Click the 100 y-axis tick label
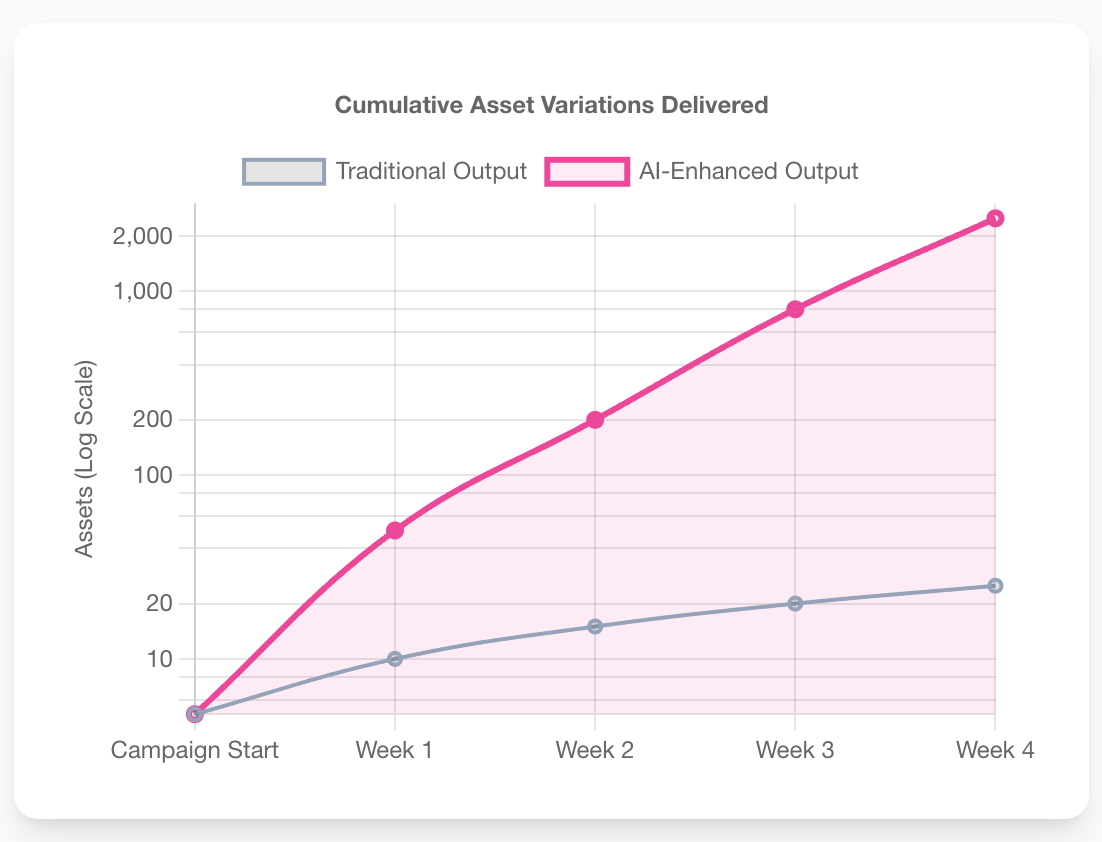 [154, 475]
